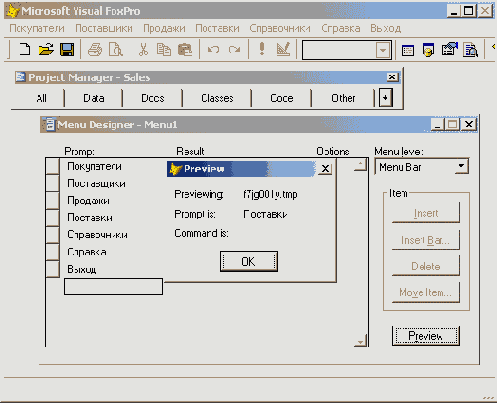
Task: Click the Cut scissors icon
Action: coord(143,50)
